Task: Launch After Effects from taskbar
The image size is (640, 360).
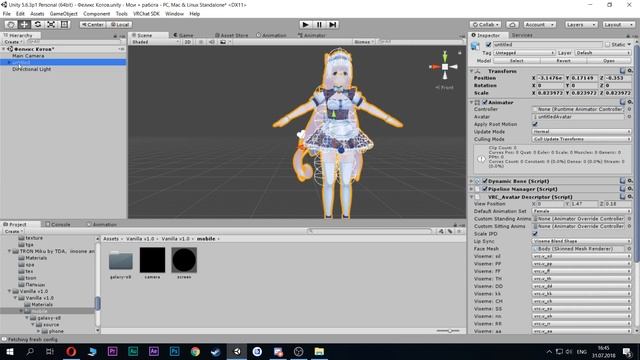Action: 154,351
